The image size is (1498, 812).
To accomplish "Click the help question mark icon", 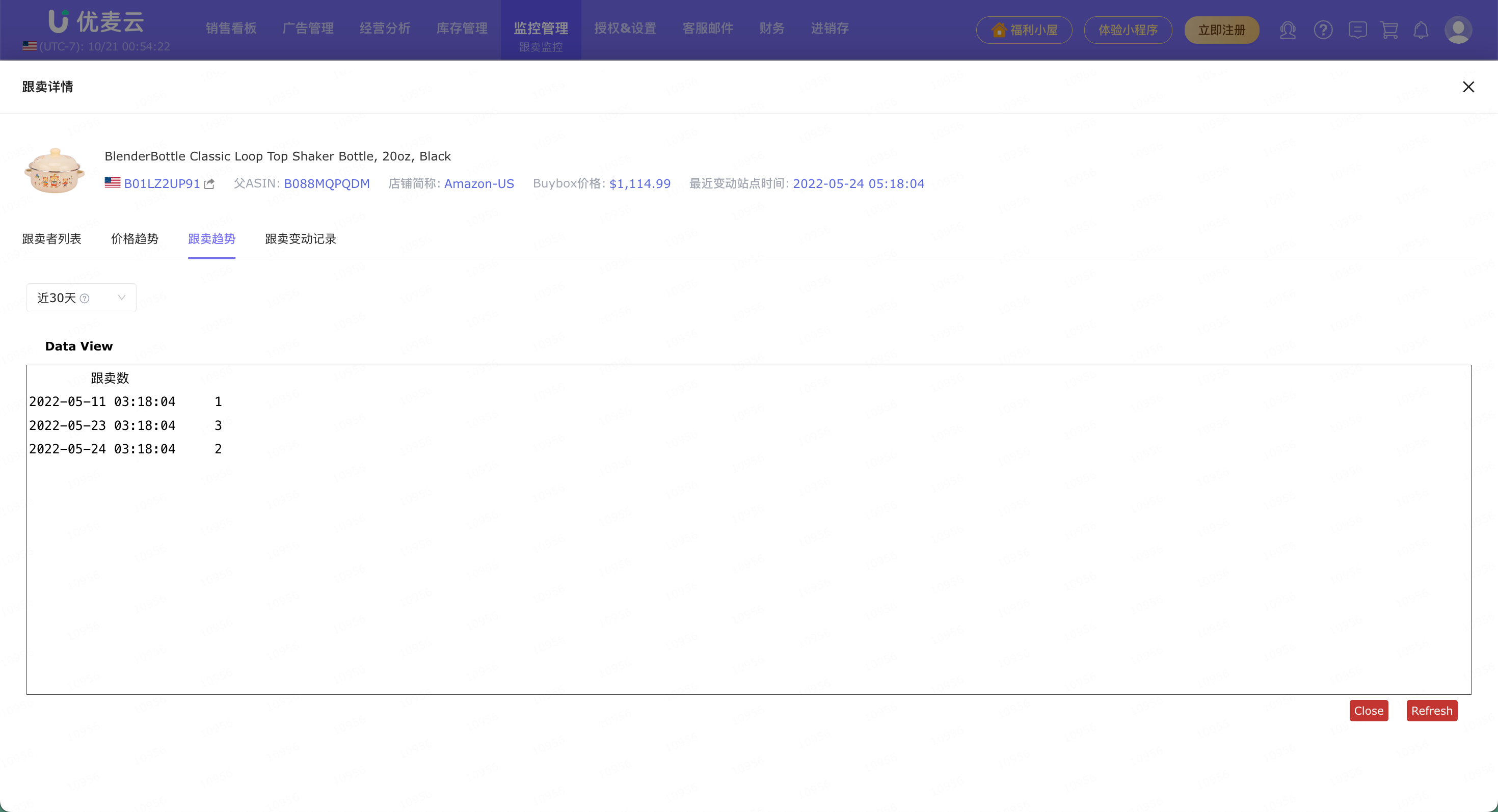I will point(1323,30).
